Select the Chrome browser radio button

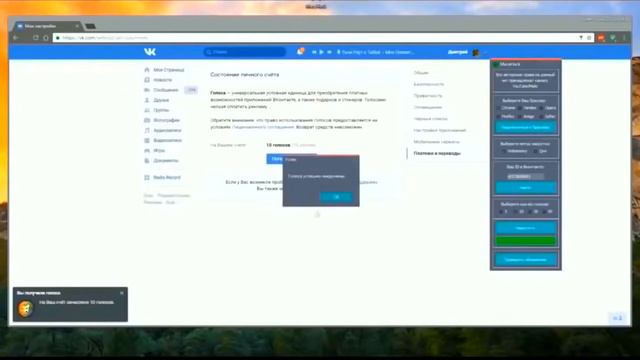point(498,108)
